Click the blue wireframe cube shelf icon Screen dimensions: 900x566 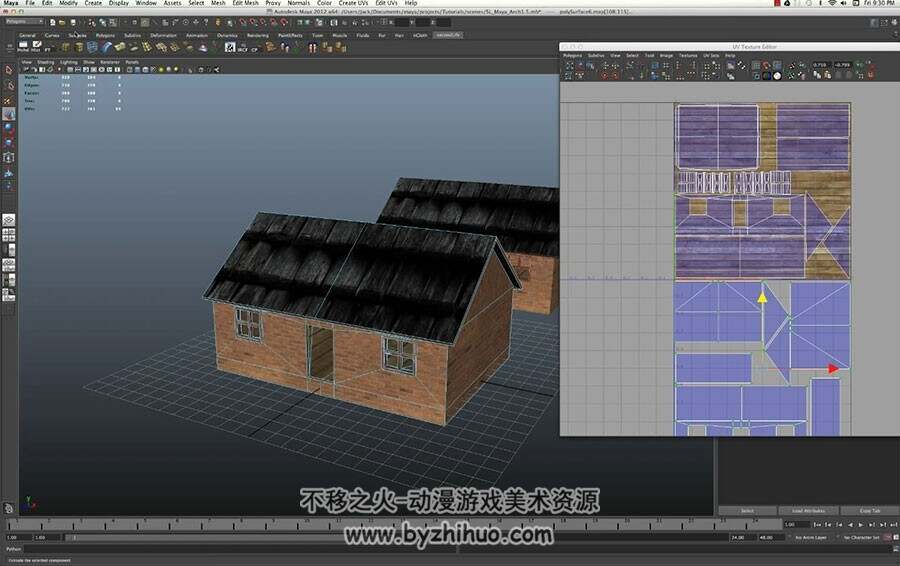pyautogui.click(x=92, y=47)
